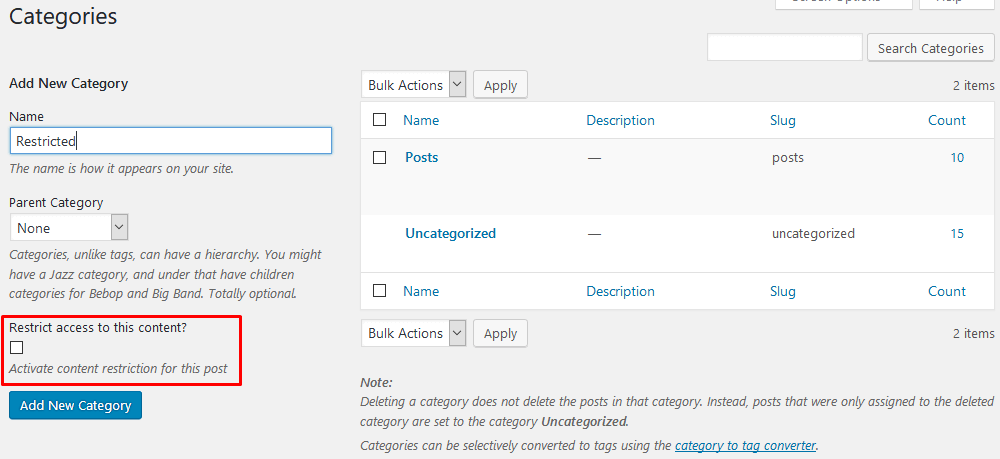Open the category to tag converter link
Image resolution: width=1000 pixels, height=459 pixels.
tap(745, 446)
